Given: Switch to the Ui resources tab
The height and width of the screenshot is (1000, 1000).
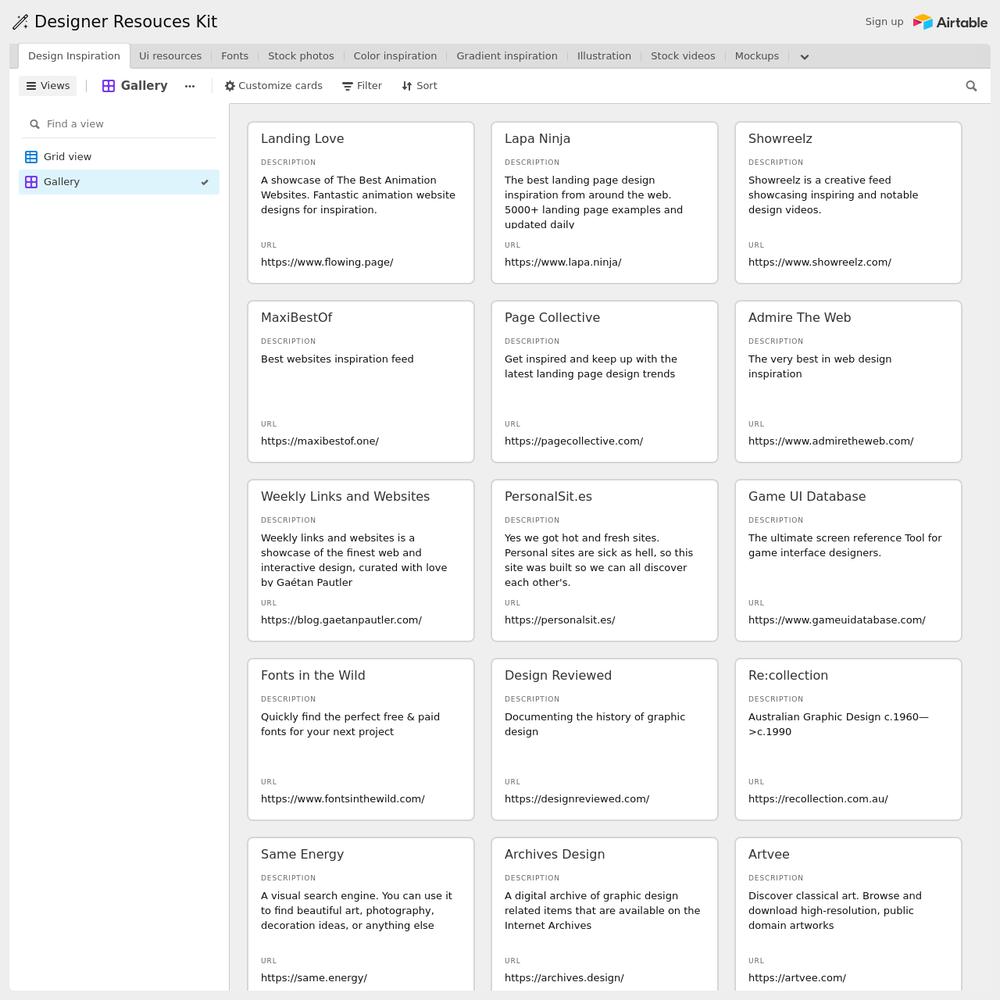Looking at the screenshot, I should pyautogui.click(x=170, y=56).
